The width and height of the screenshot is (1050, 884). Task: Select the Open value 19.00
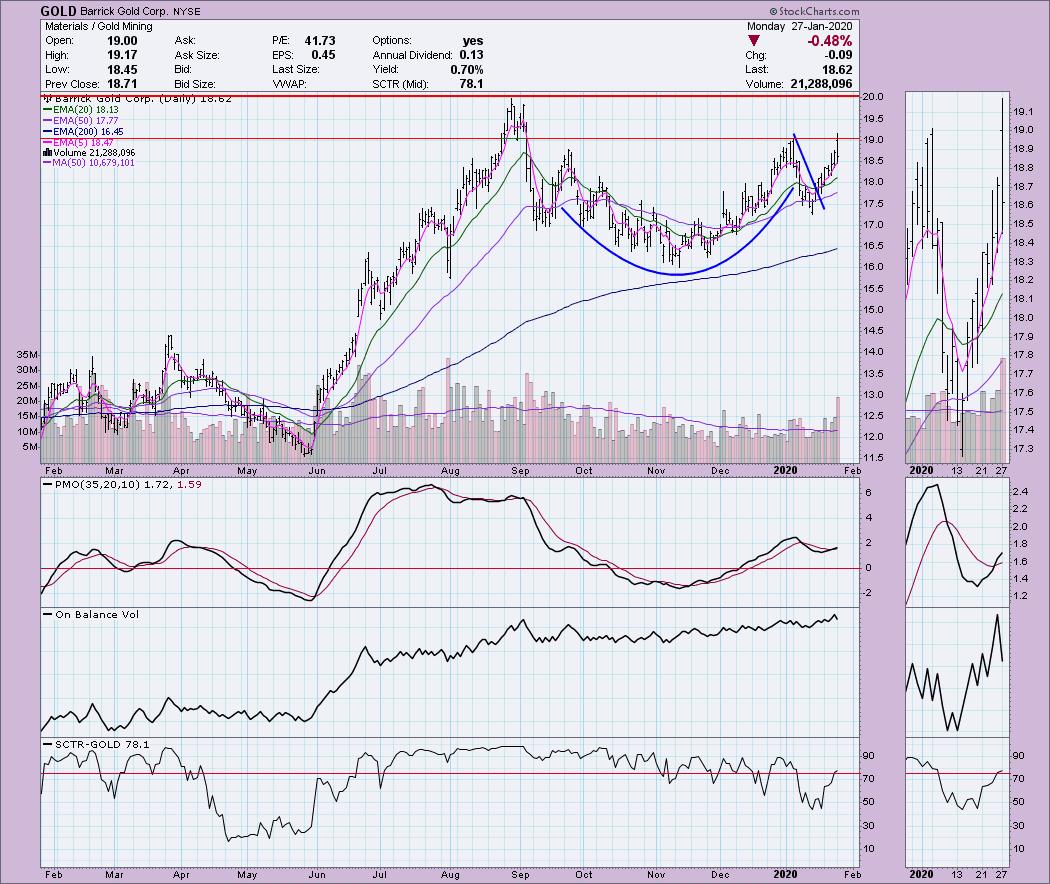[x=122, y=41]
